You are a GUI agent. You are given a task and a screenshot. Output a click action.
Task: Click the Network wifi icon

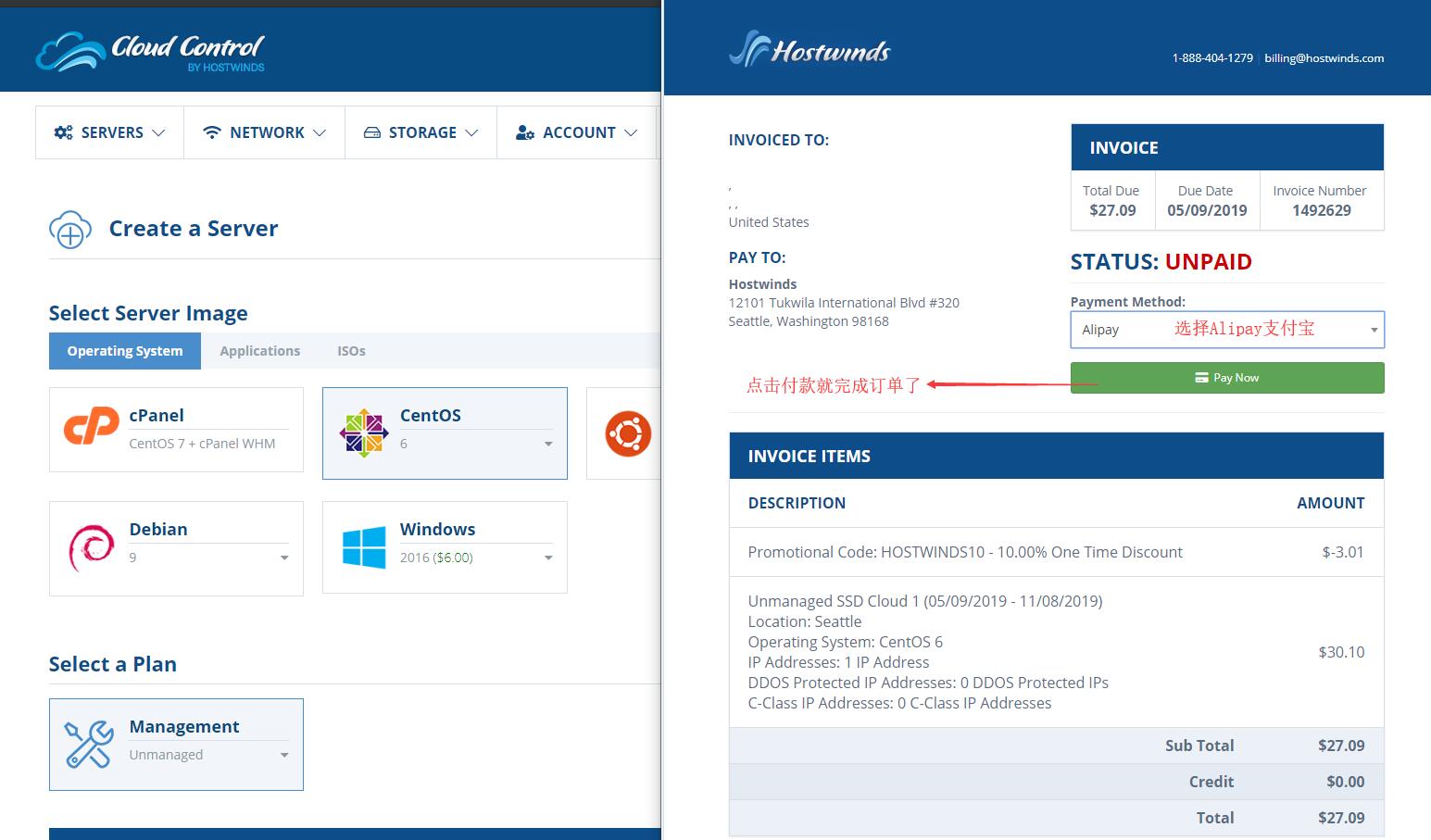point(212,132)
